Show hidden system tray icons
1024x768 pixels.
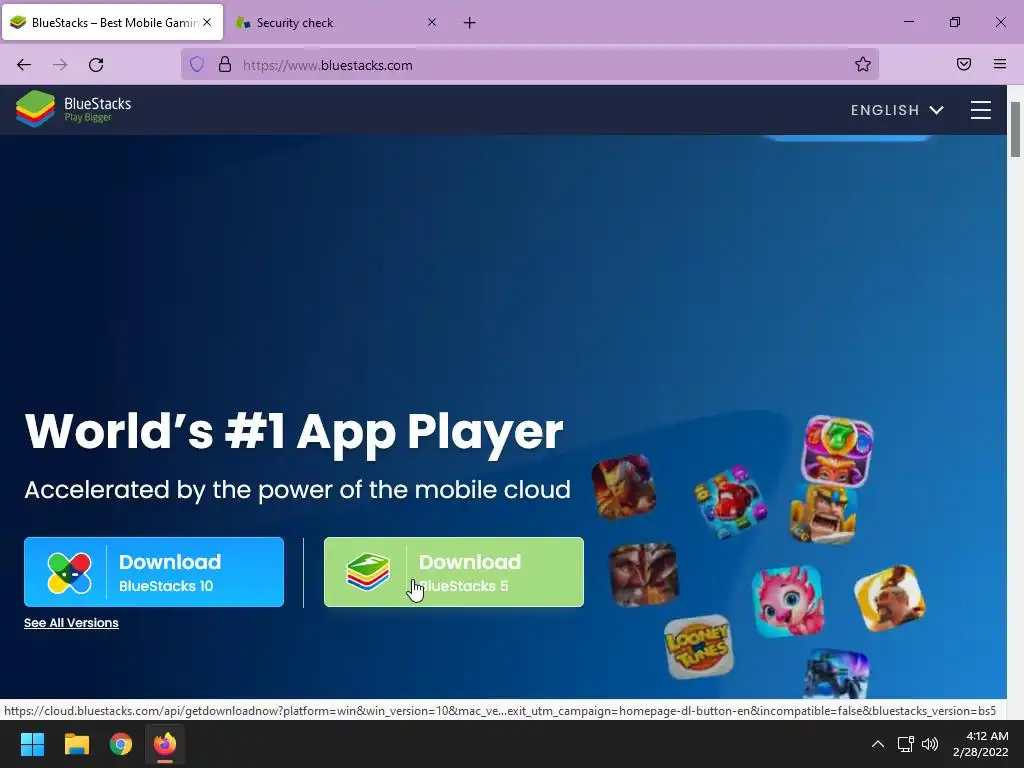tap(878, 744)
